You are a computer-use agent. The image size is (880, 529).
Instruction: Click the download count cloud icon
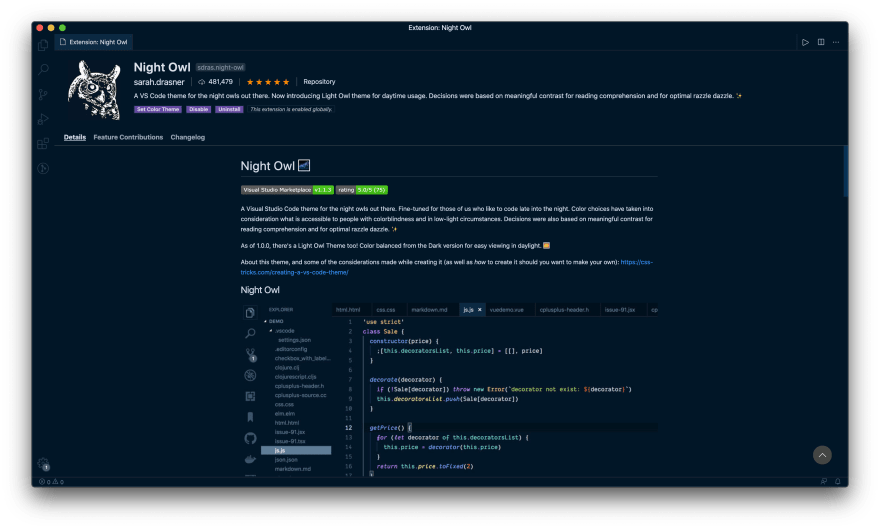201,82
